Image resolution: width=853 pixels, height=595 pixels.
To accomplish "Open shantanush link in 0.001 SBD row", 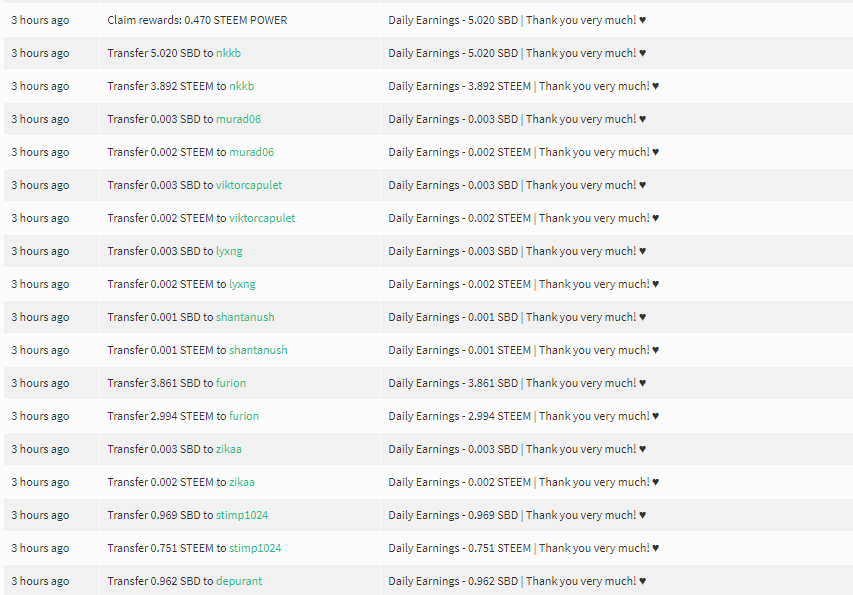I will coord(245,317).
